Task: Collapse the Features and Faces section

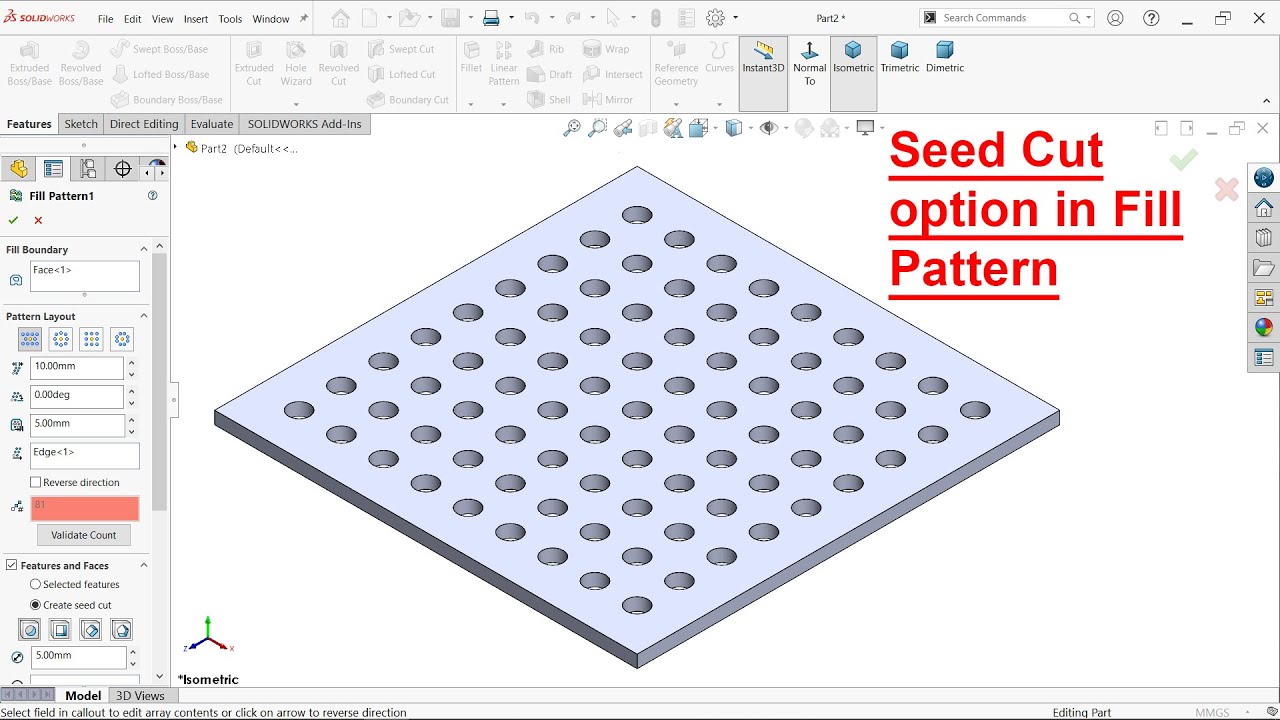Action: 143,565
